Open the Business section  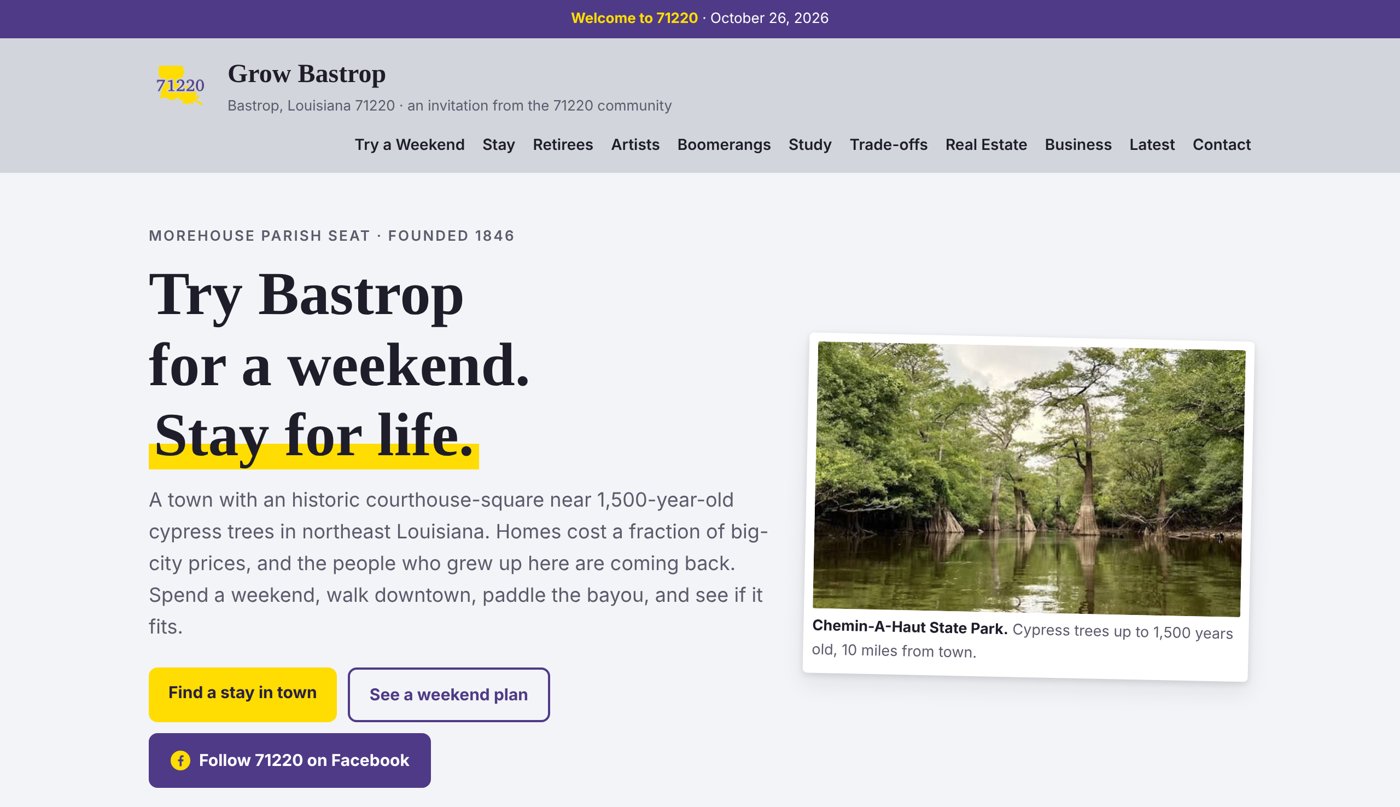[1078, 145]
